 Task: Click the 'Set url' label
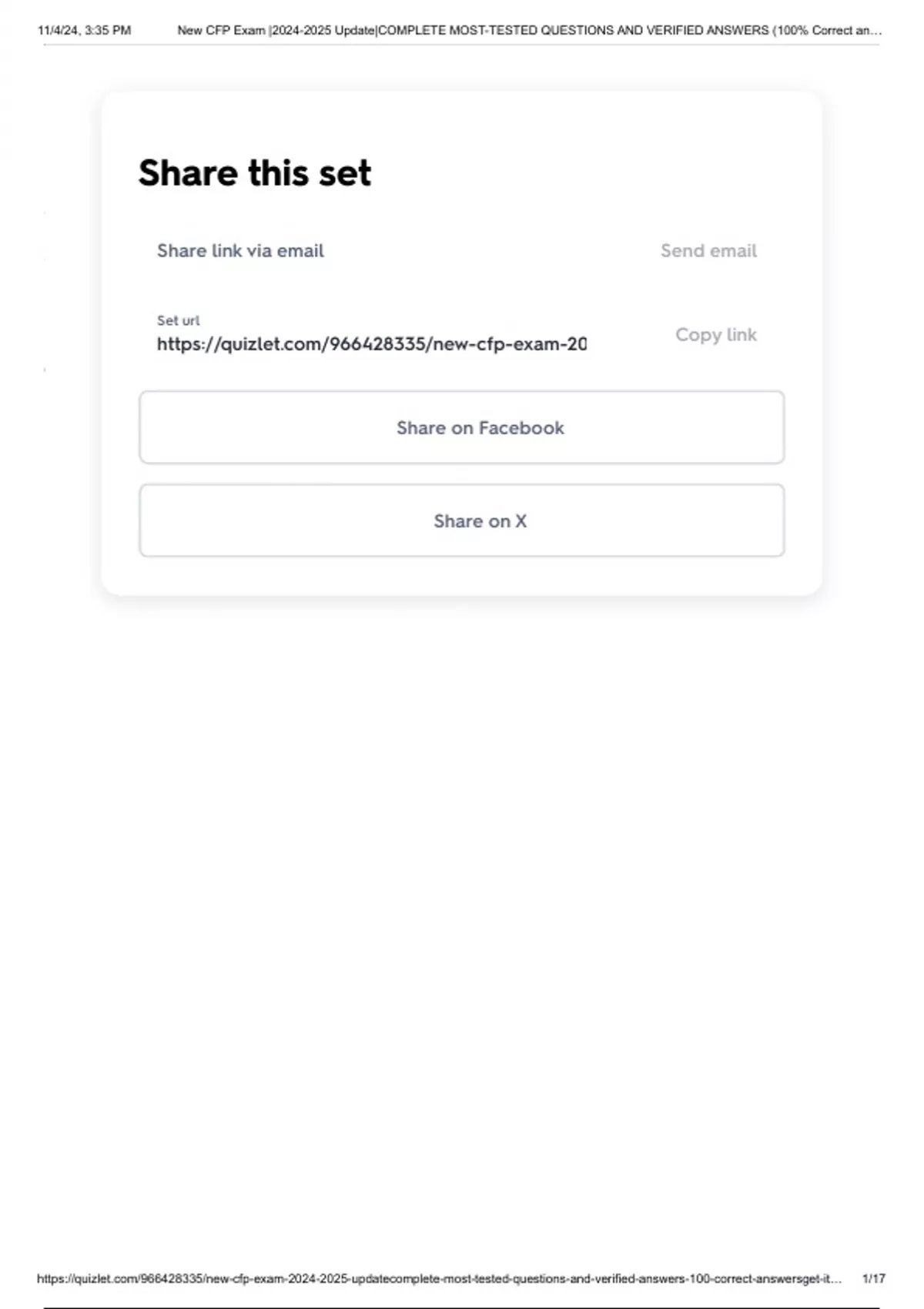pos(178,320)
